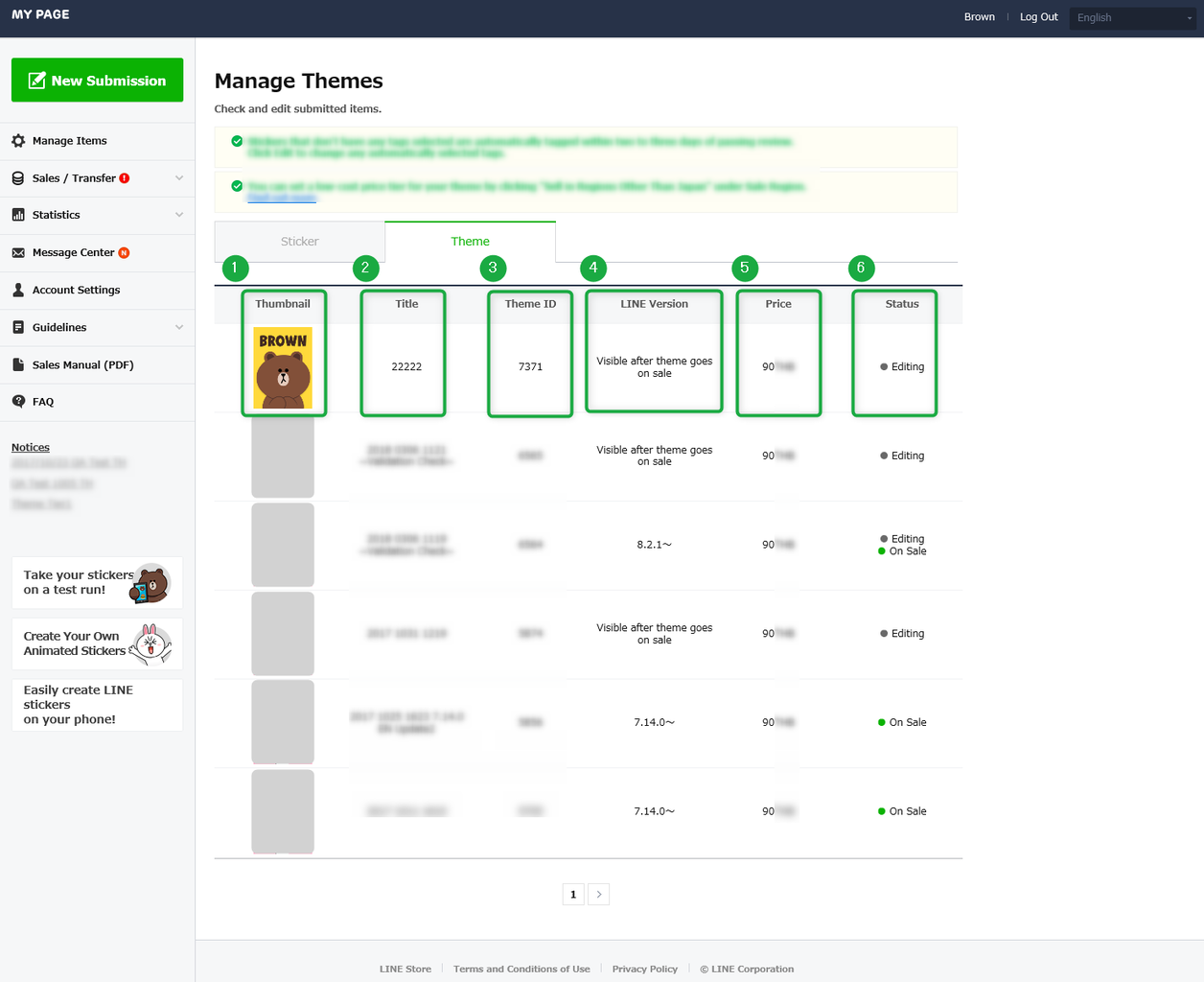The width and height of the screenshot is (1204, 982).
Task: Click the Sales Manual PDF file icon
Action: pos(18,364)
